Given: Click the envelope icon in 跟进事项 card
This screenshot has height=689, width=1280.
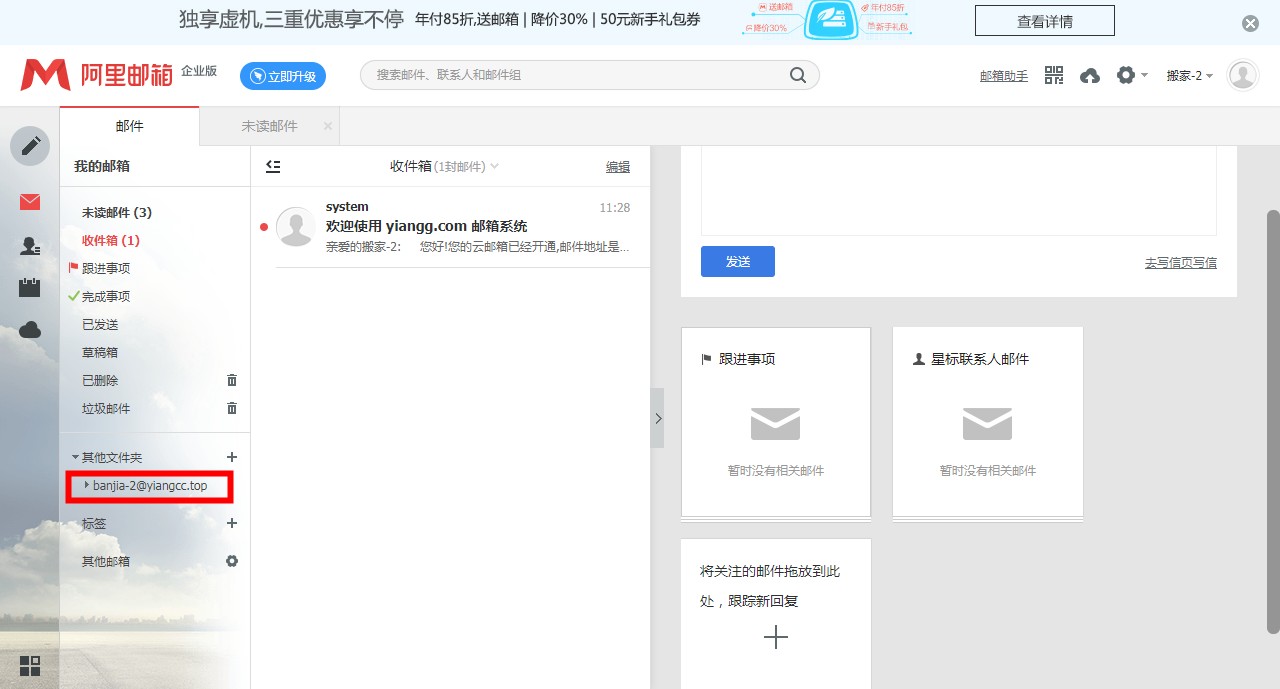Looking at the screenshot, I should point(776,424).
